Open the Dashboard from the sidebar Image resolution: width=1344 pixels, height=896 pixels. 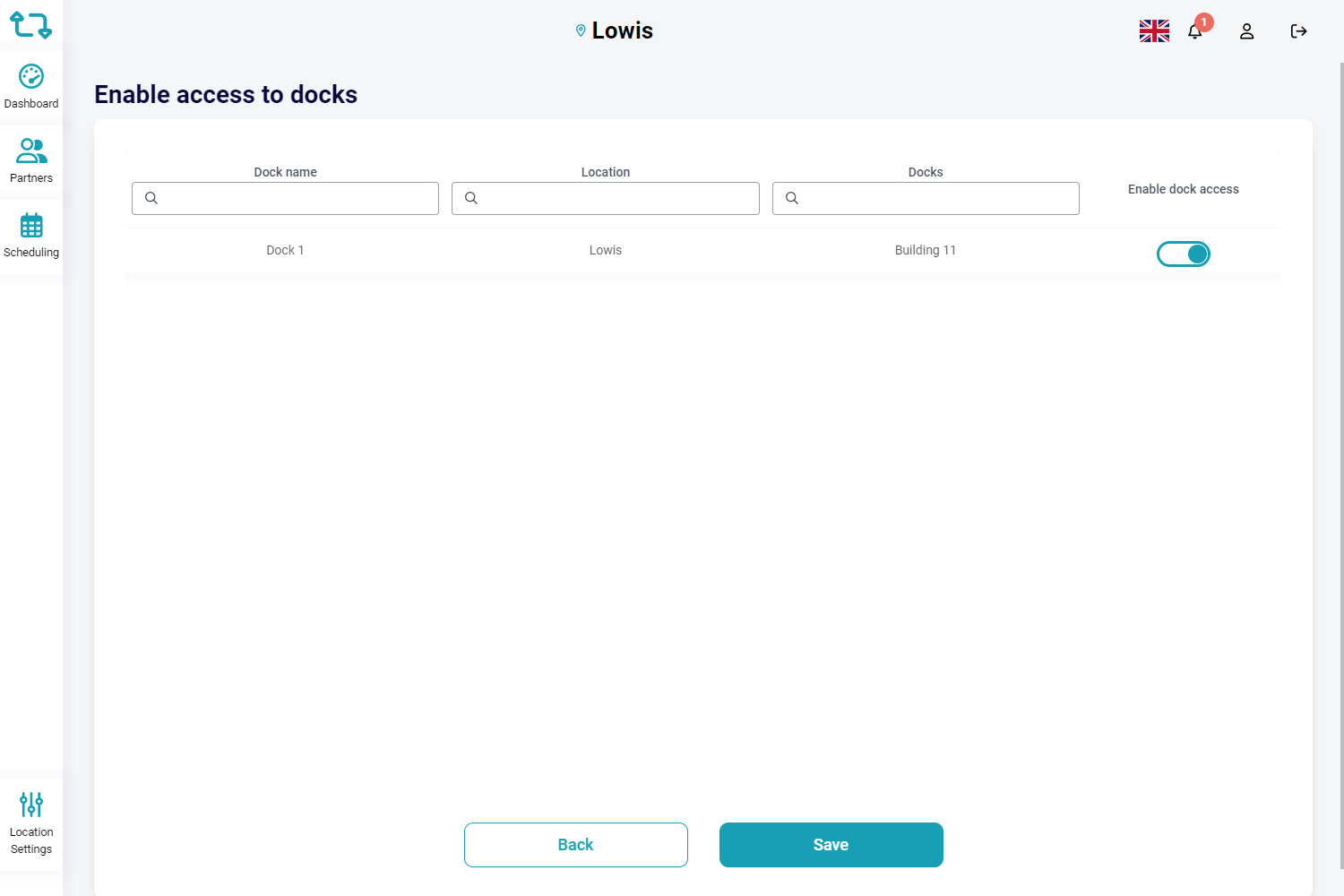coord(31,87)
